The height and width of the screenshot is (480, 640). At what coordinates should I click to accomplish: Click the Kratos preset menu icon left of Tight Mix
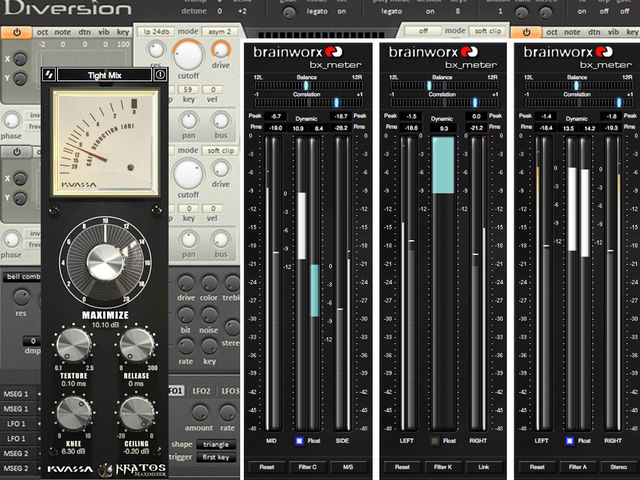tap(49, 75)
